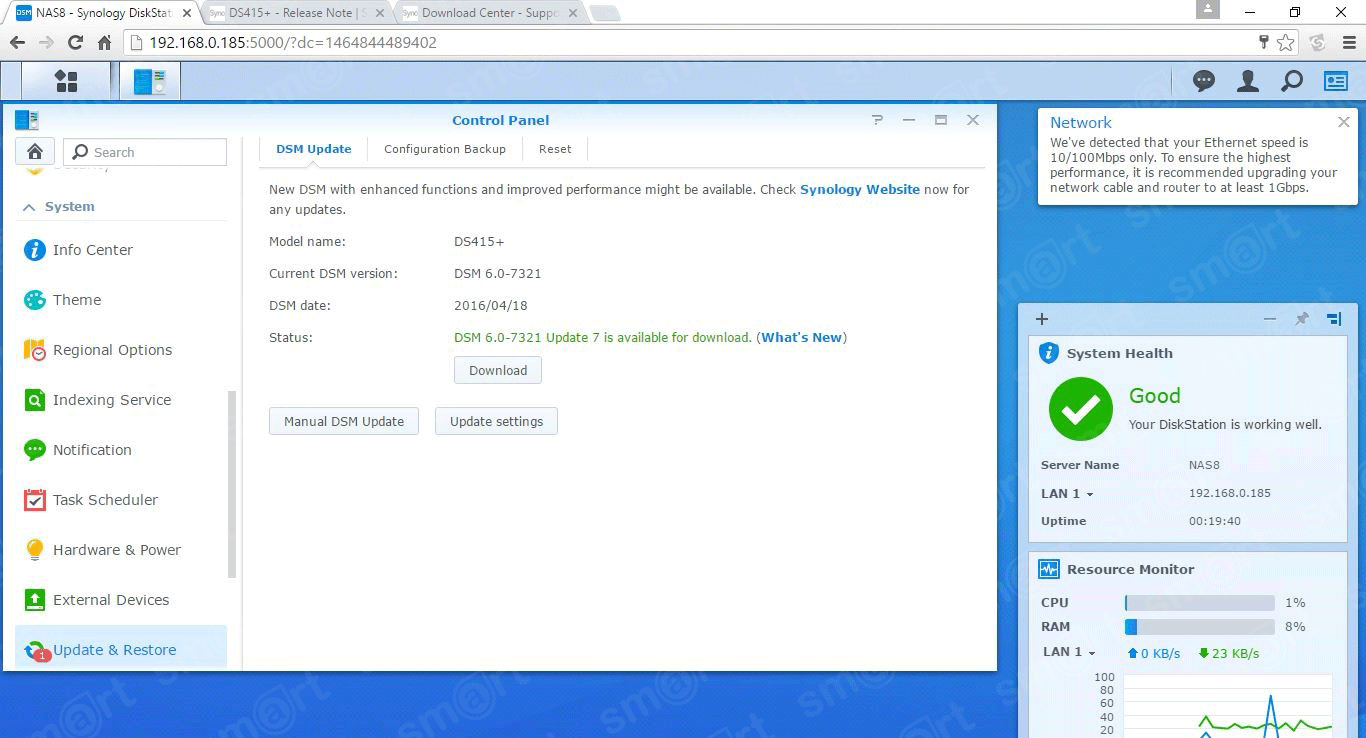Click the CPU usage bar
The image size is (1366, 738).
coord(1200,603)
